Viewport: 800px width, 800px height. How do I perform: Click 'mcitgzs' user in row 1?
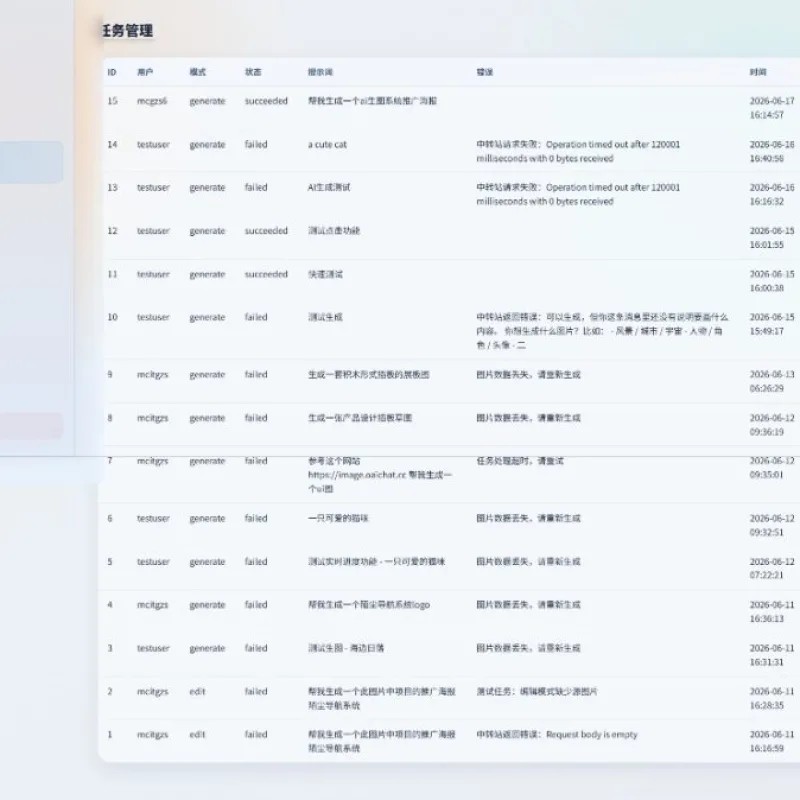[153, 735]
